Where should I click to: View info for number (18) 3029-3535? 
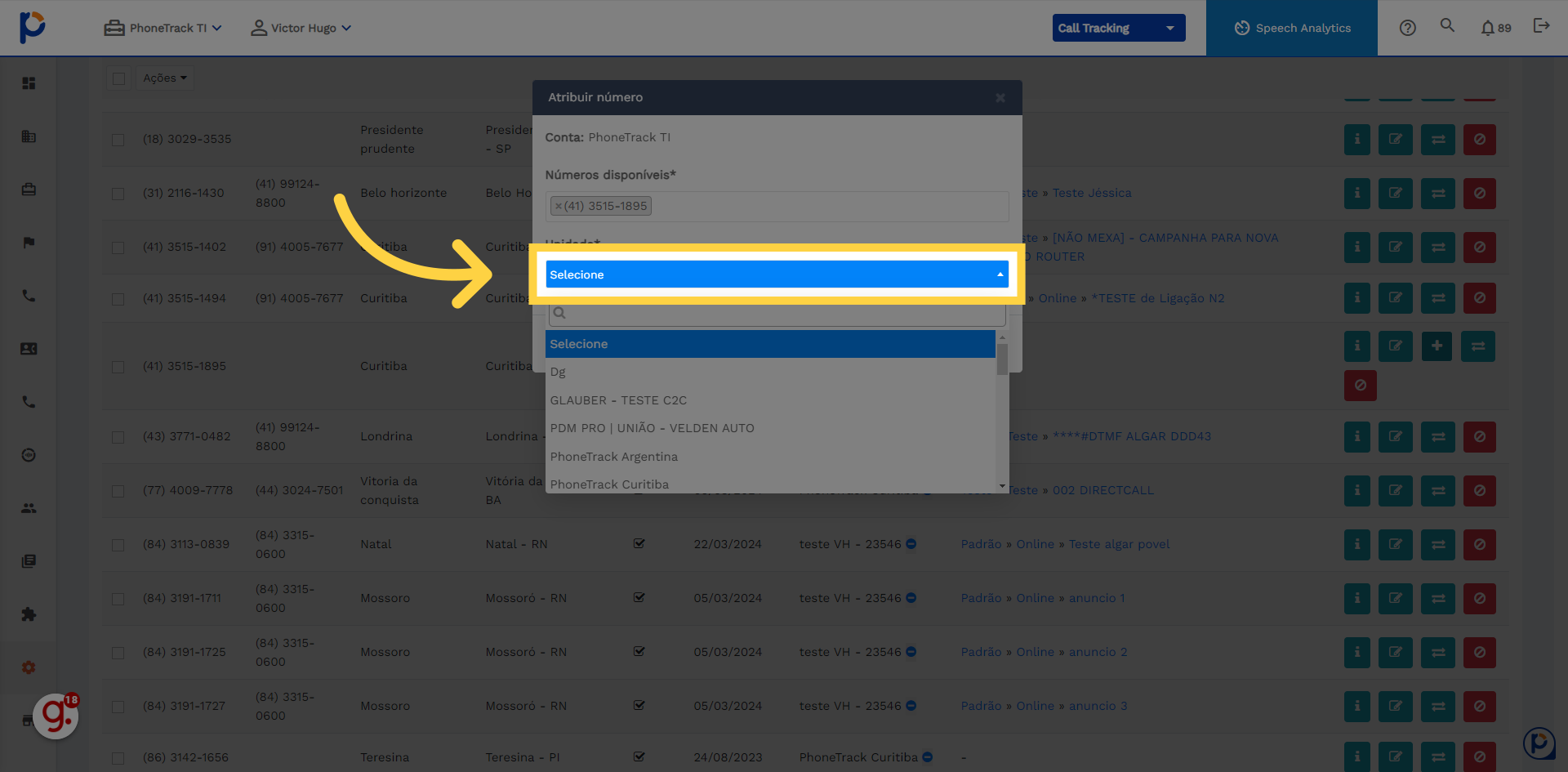[x=1357, y=140]
